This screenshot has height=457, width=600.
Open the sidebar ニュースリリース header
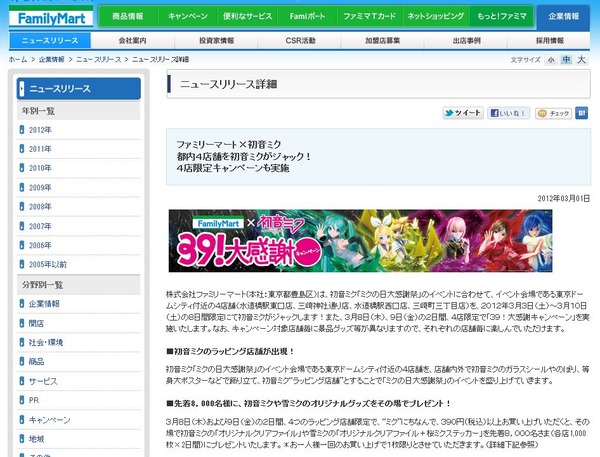[x=79, y=88]
